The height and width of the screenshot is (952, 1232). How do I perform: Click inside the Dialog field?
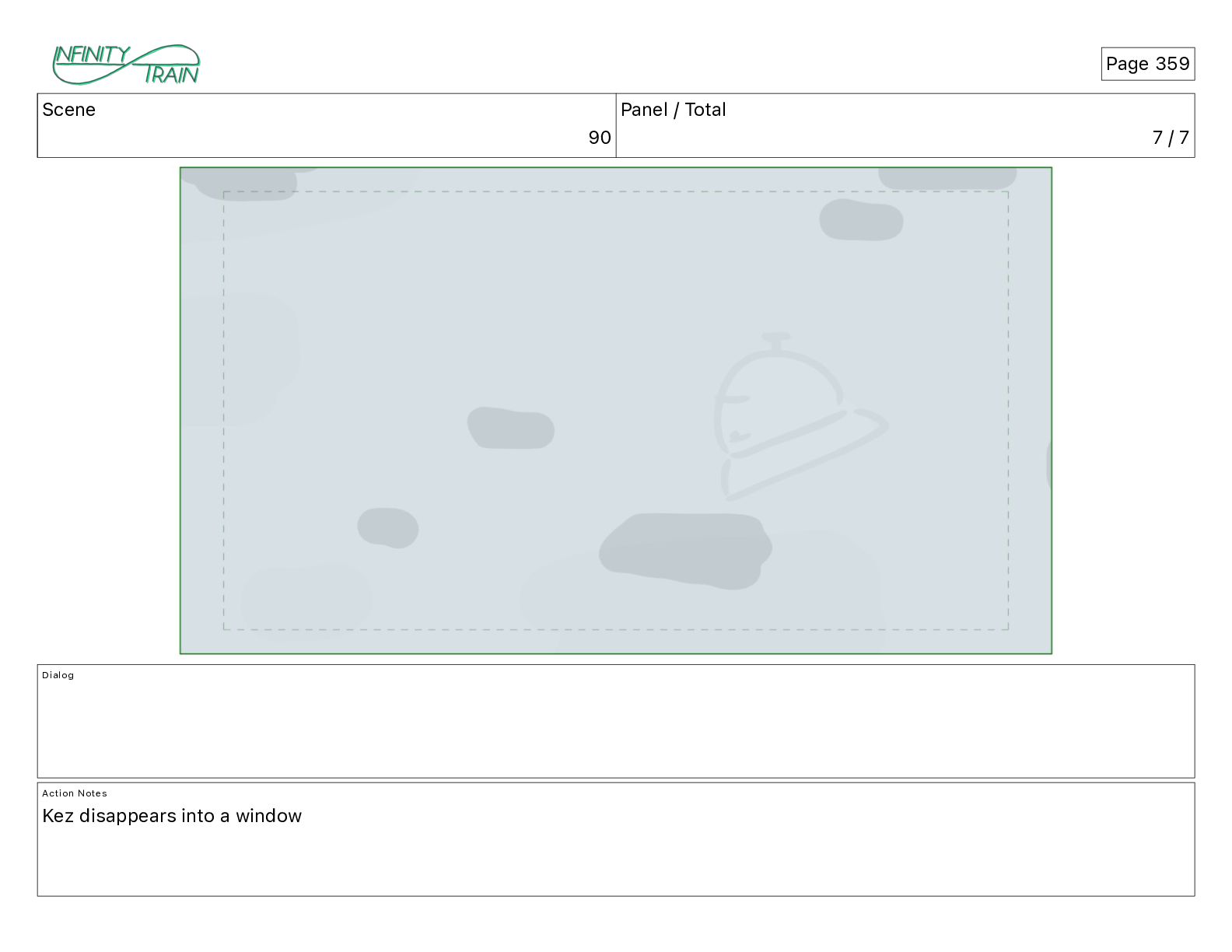pos(616,721)
